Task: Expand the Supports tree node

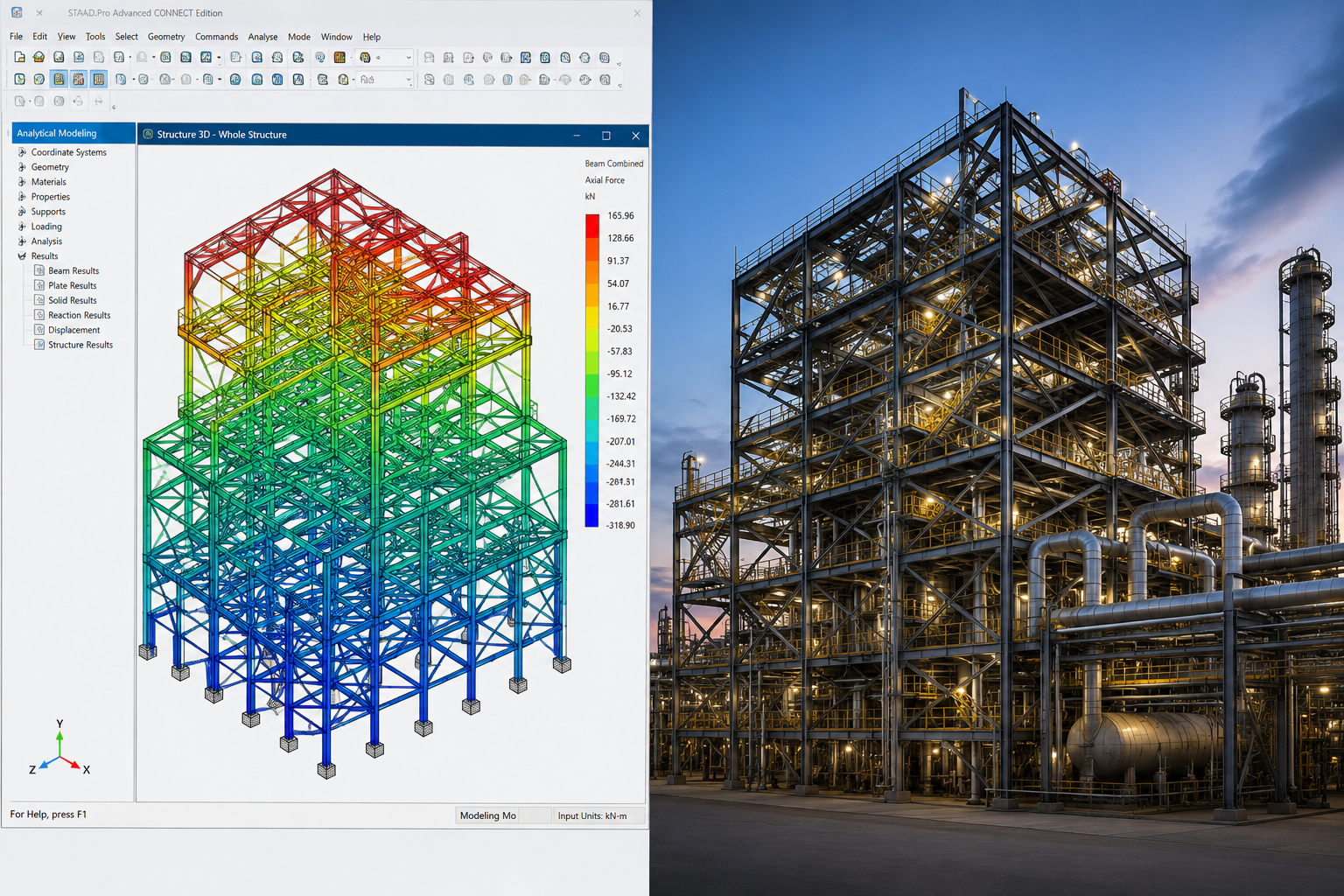Action: click(22, 212)
